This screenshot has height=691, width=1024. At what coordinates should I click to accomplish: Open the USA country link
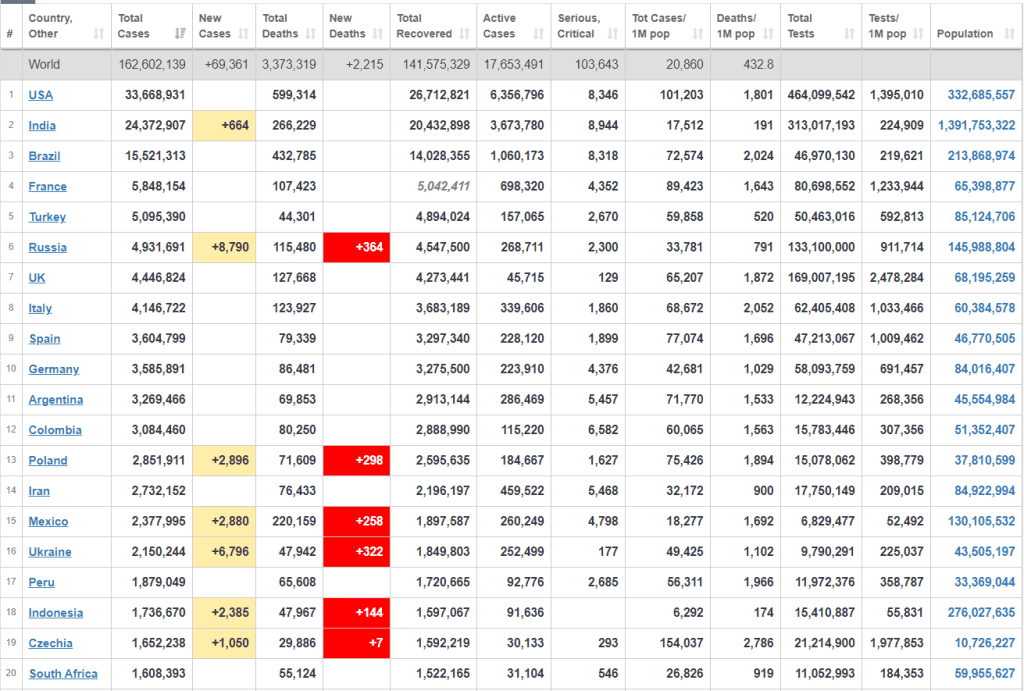(x=41, y=96)
